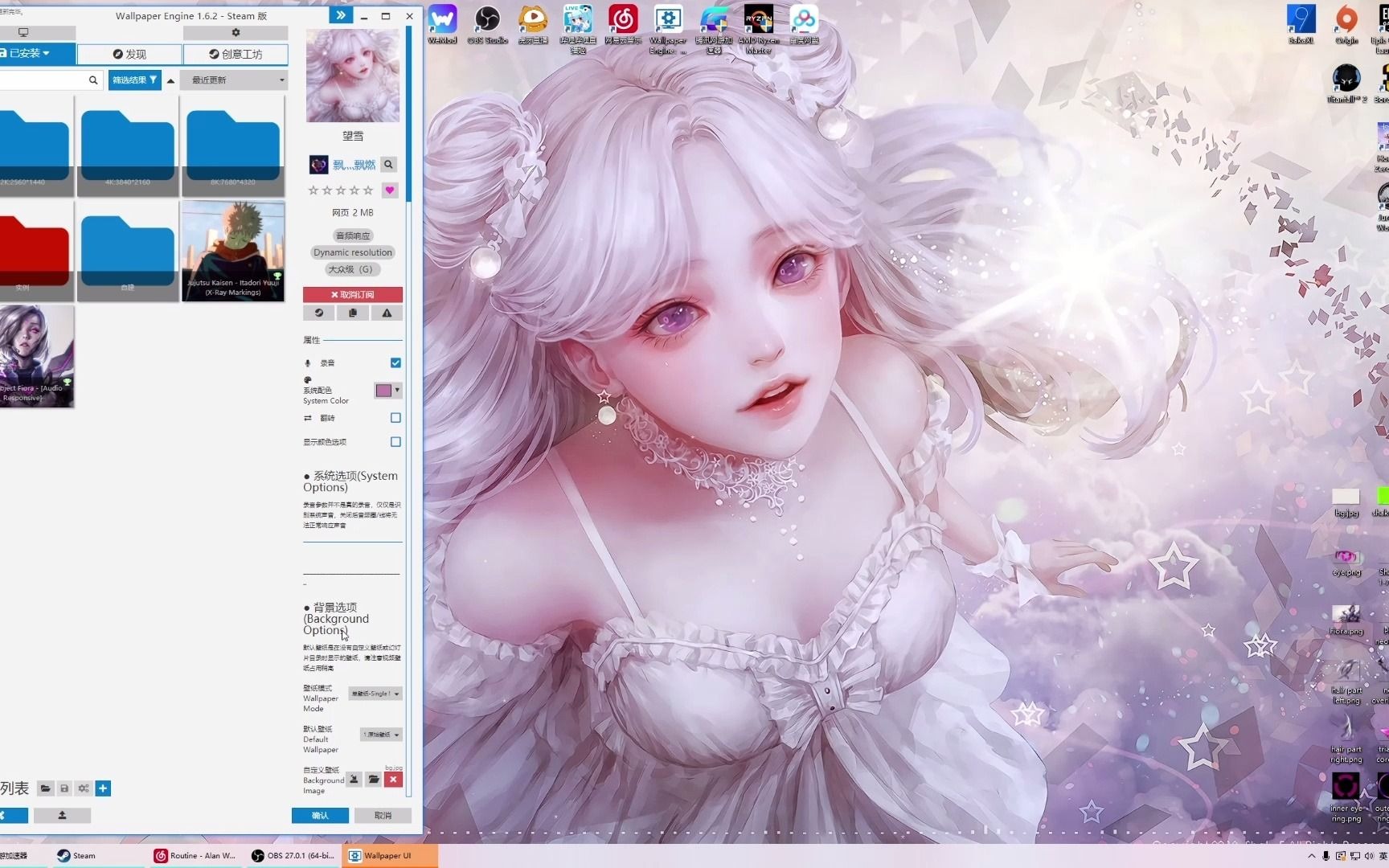Screen dimensions: 1389x868
Task: Open Fiora.png desktop file
Action: point(1346,620)
